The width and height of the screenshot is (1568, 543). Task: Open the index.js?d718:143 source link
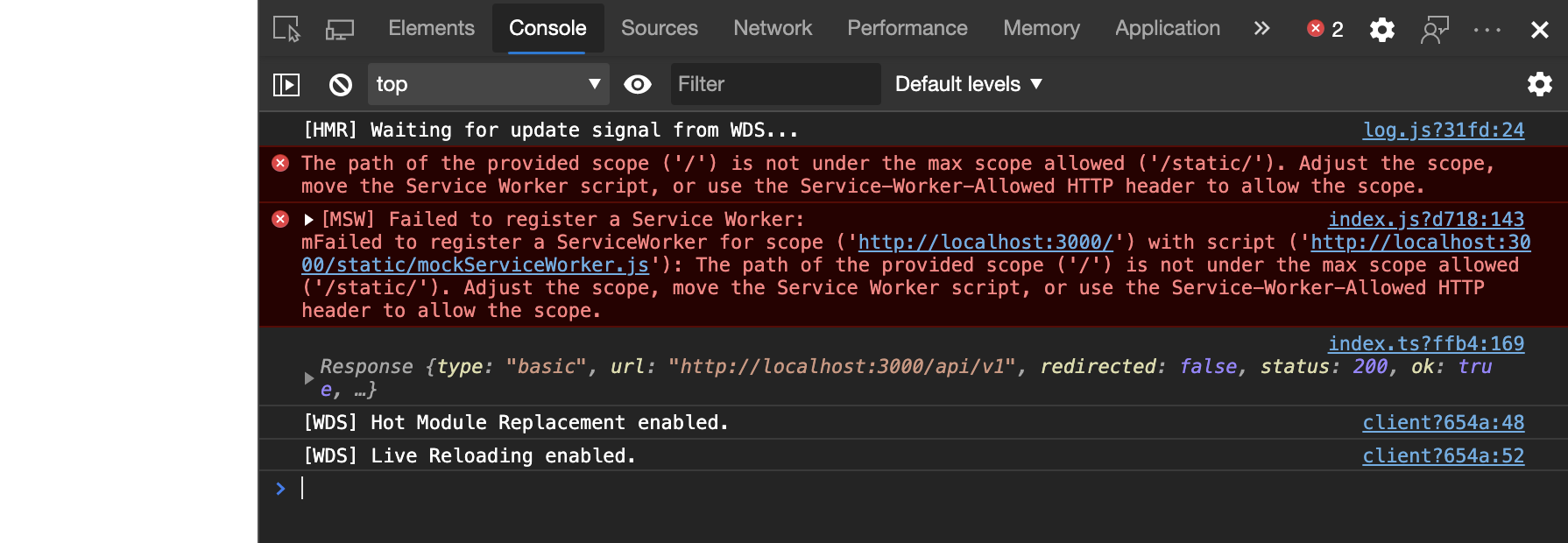1426,219
